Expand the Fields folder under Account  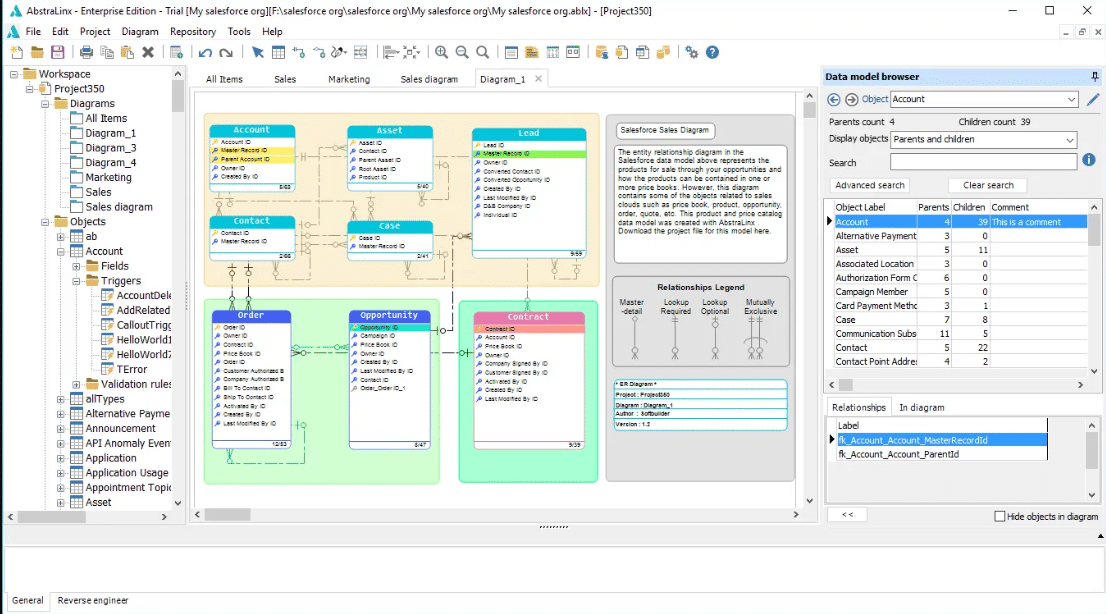[x=76, y=266]
